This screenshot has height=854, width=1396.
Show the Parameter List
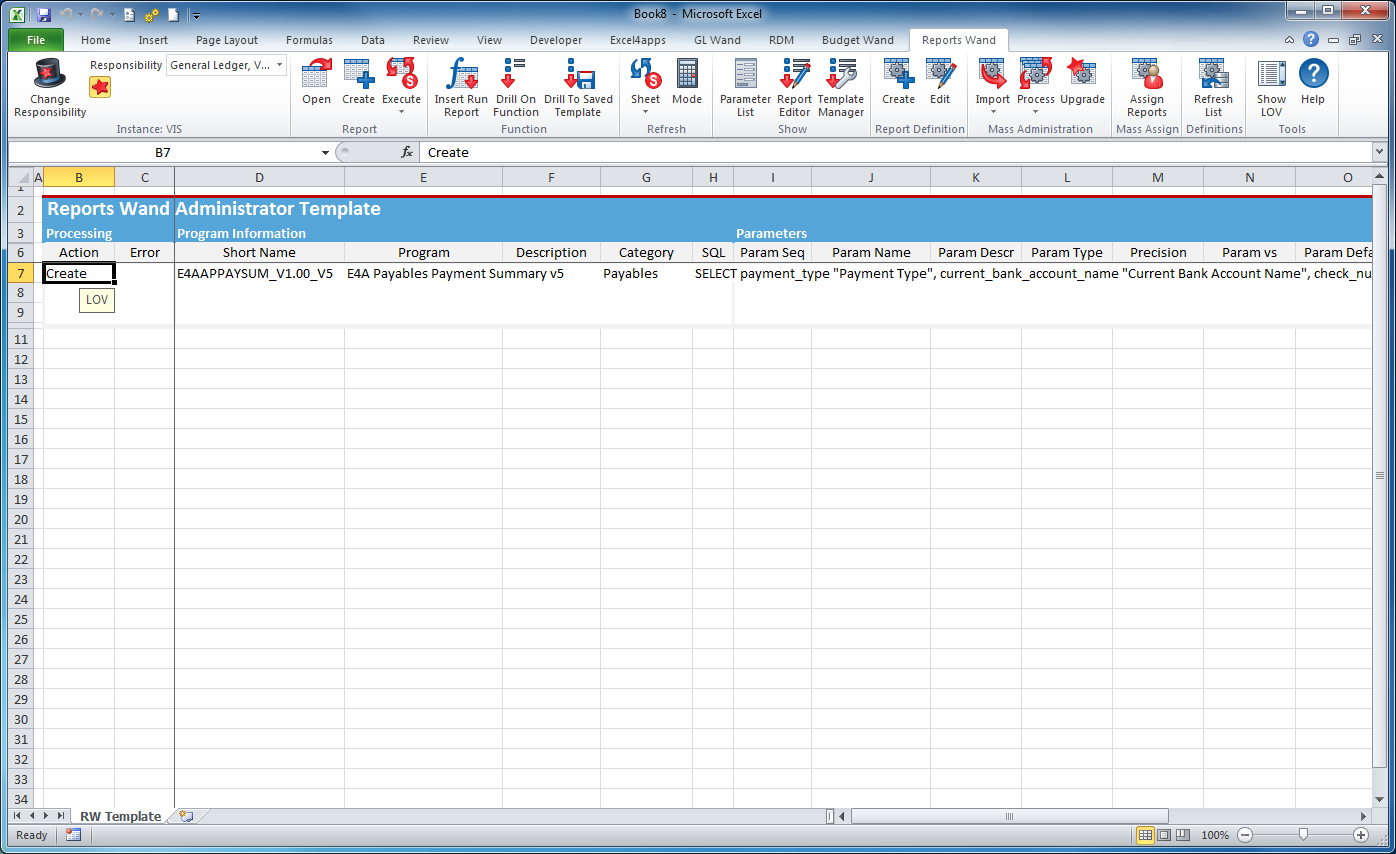click(x=745, y=88)
